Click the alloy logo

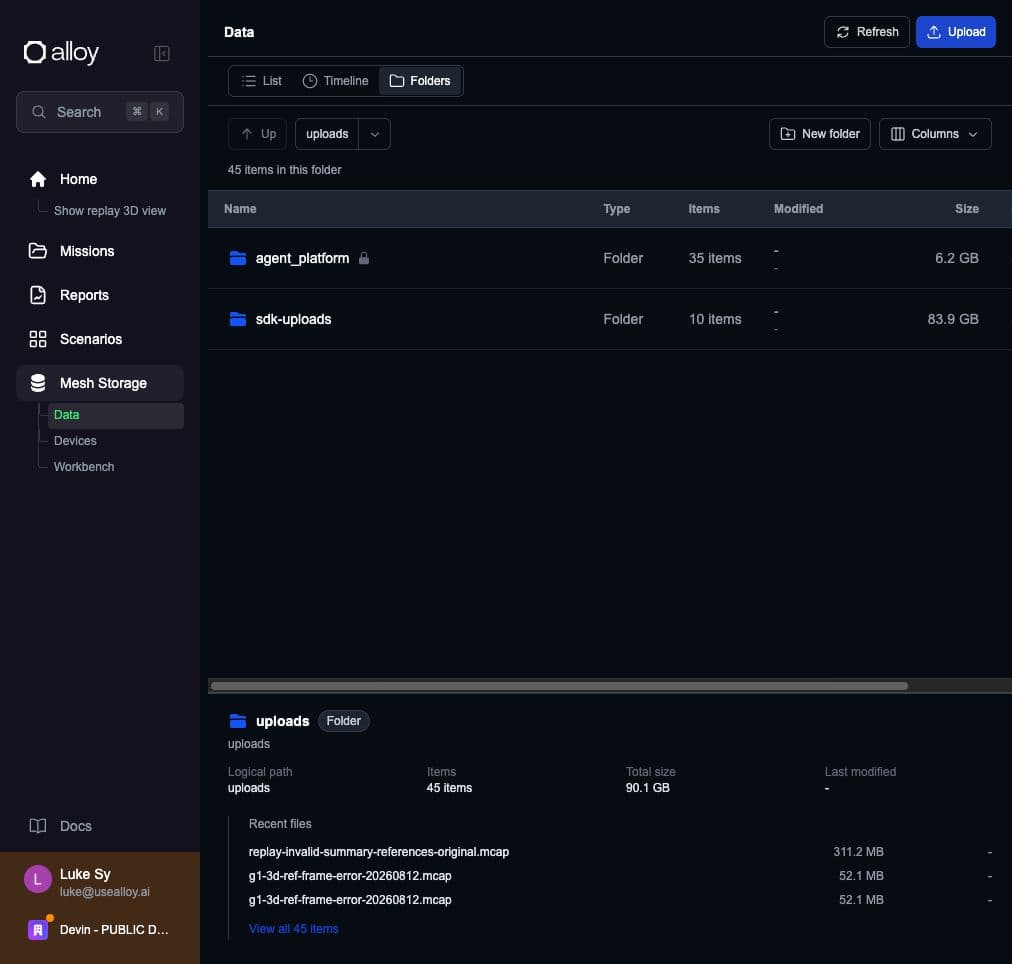tap(61, 52)
